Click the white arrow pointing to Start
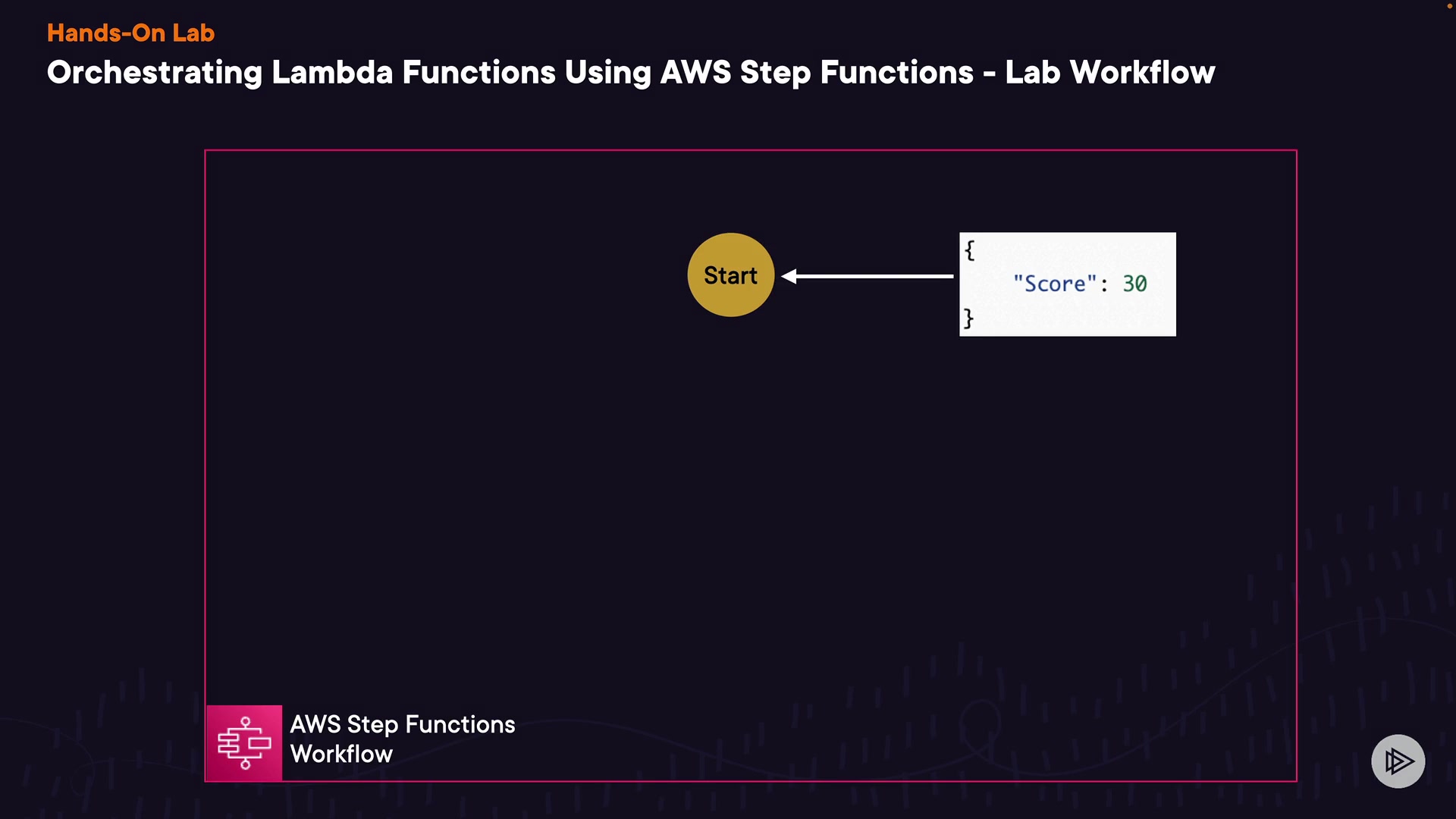Screen dimensions: 1456x819 (867, 277)
